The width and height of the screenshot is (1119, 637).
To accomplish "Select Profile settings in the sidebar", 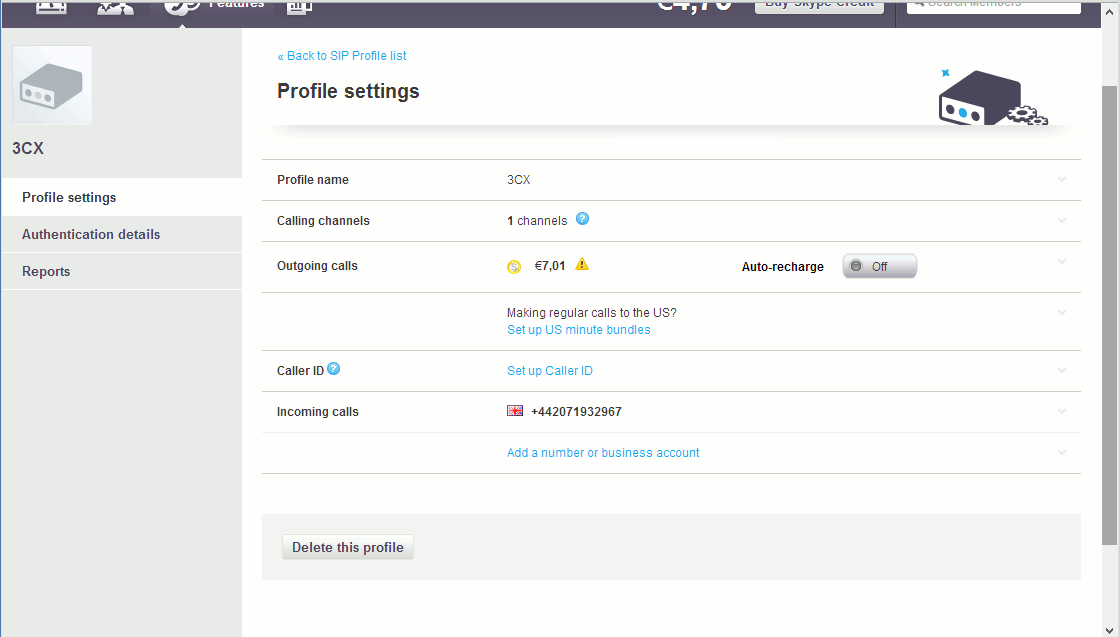I will tap(122, 198).
